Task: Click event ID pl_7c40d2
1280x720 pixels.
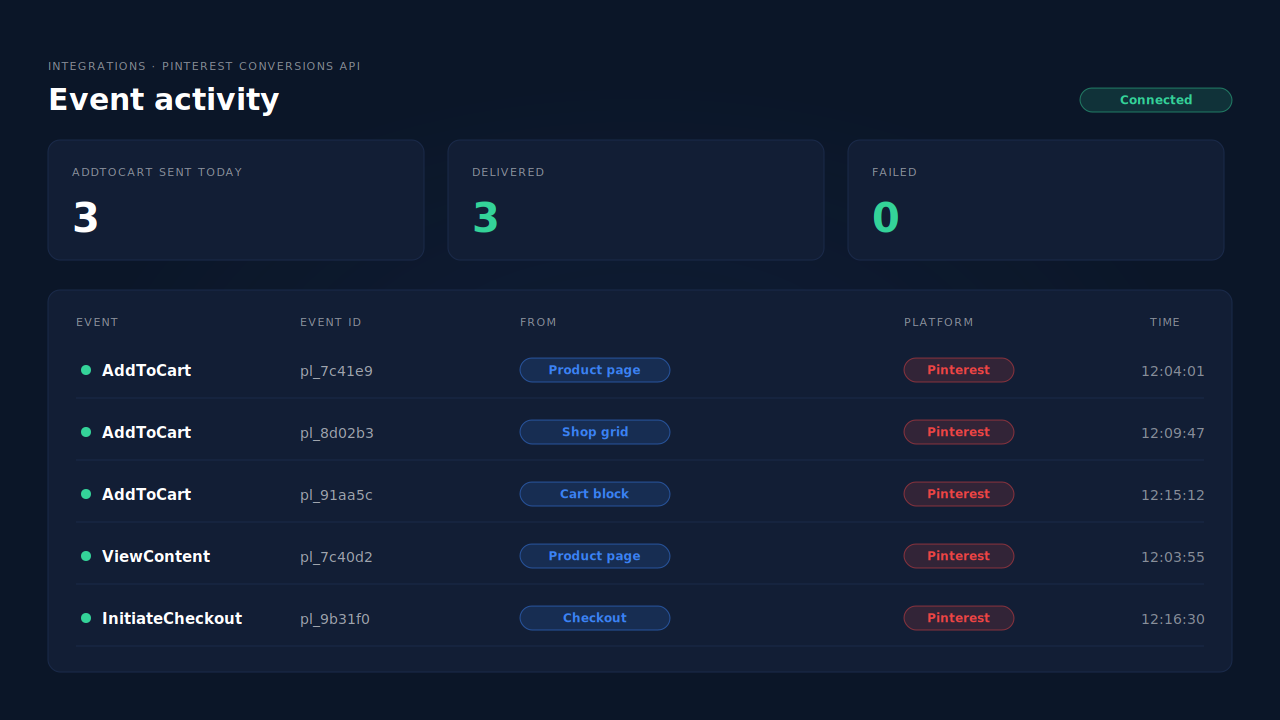Action: pos(336,557)
